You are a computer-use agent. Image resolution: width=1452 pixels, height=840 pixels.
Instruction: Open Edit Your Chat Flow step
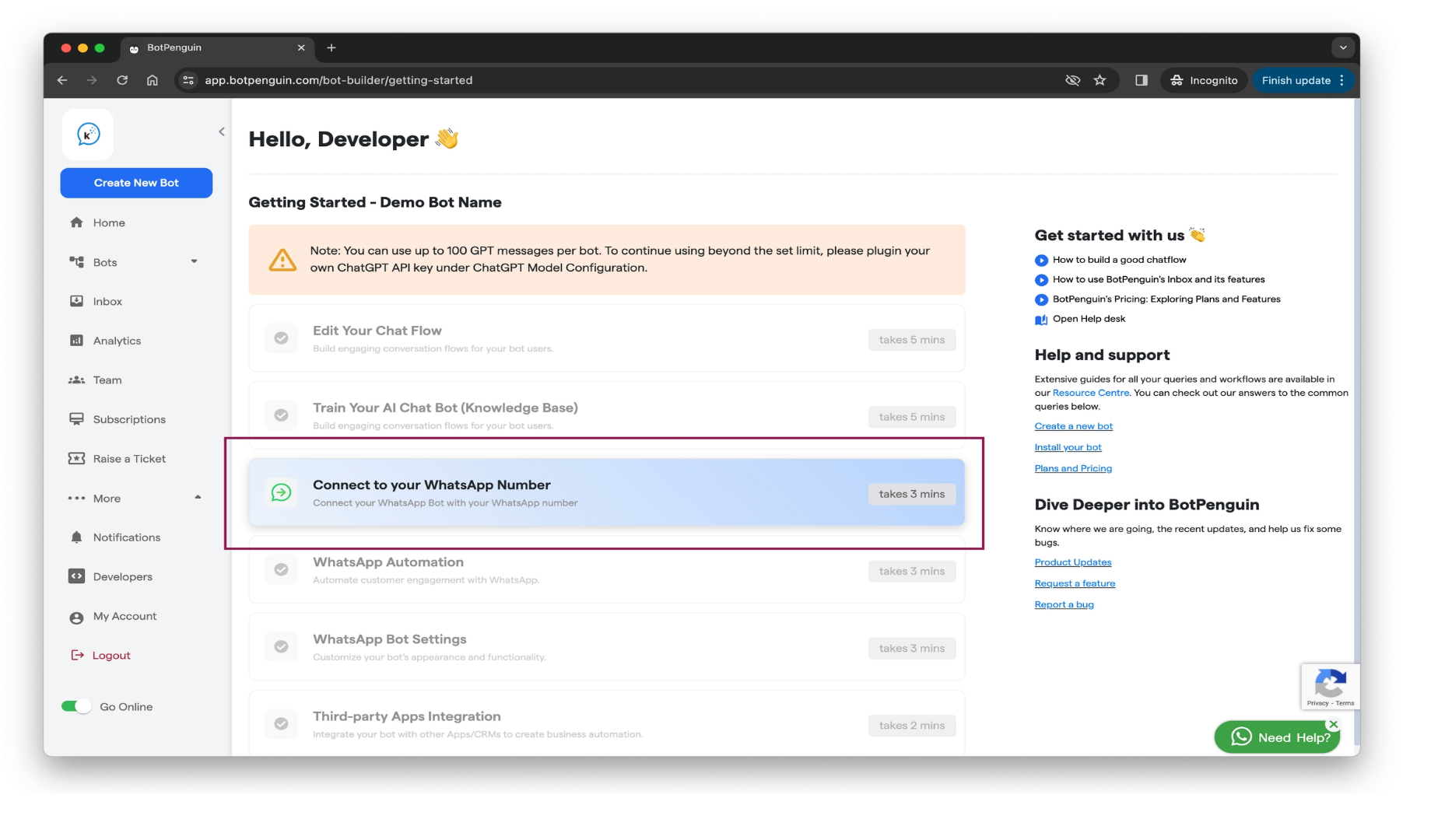tap(607, 338)
